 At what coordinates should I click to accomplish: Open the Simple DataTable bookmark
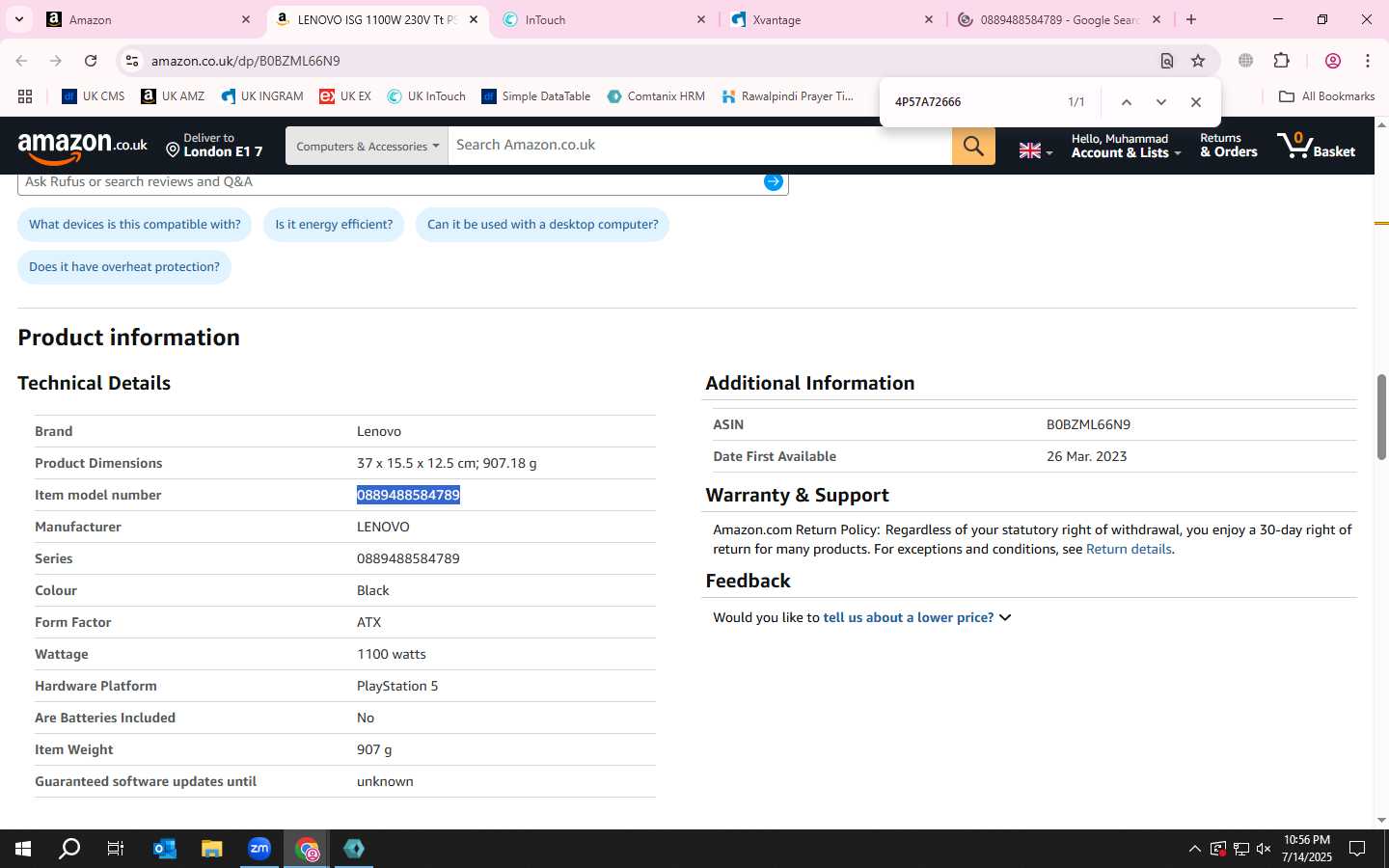pos(535,96)
